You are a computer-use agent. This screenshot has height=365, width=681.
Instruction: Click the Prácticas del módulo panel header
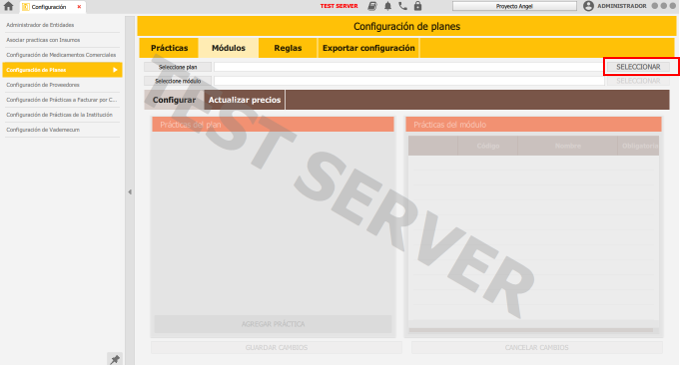pos(533,125)
